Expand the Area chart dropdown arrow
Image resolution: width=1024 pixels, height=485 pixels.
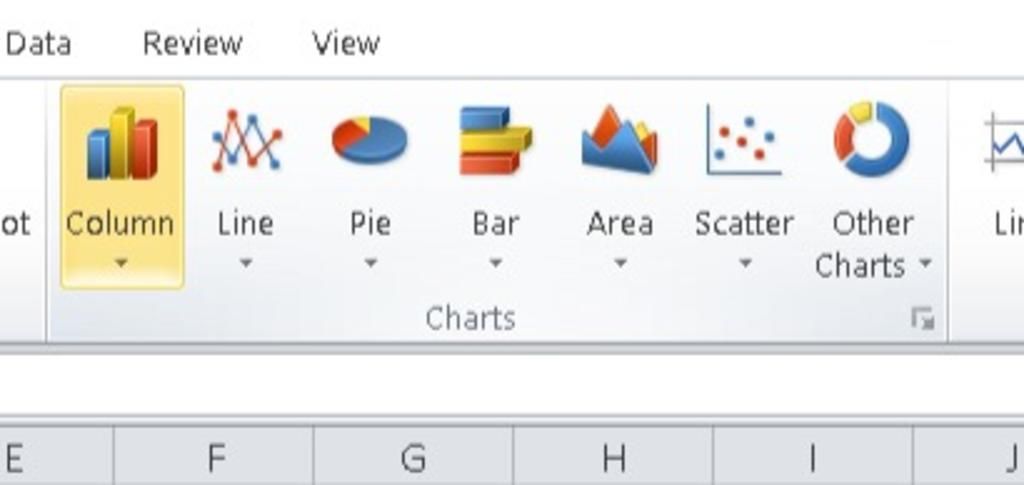[620, 264]
